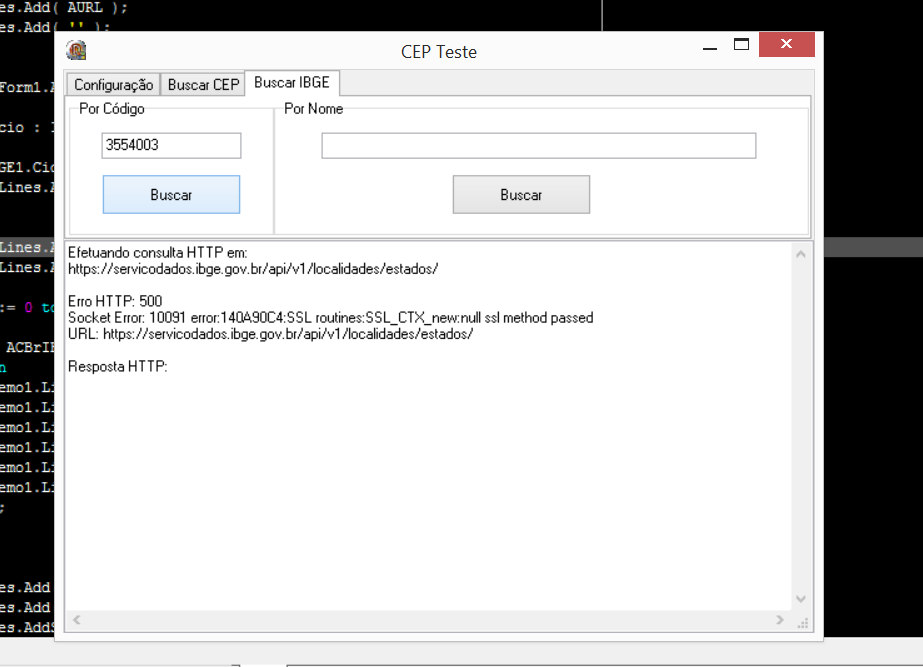Switch to the Configuração tab
The height and width of the screenshot is (667, 923).
pyautogui.click(x=113, y=85)
